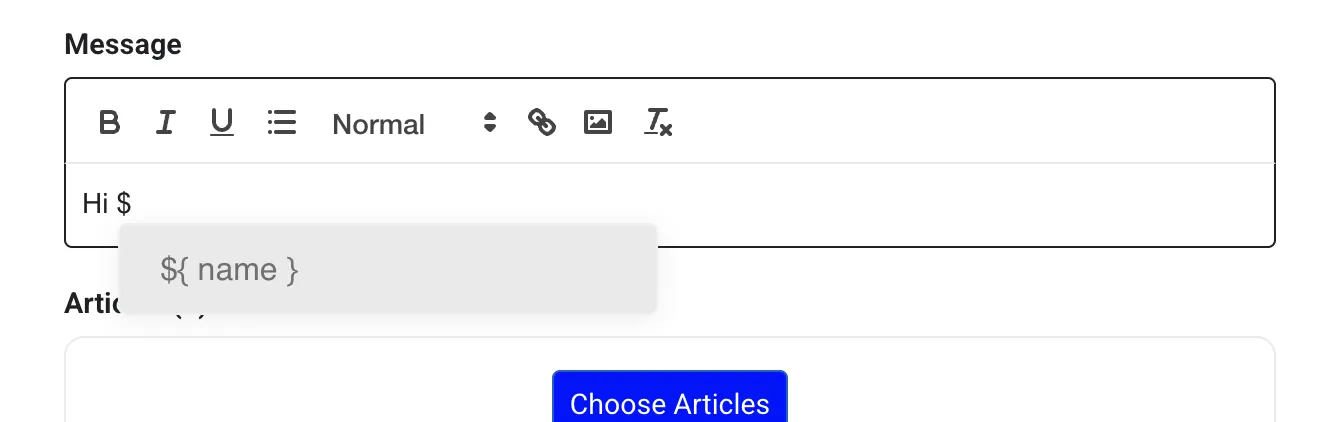
Task: Click the partially hidden Articles section label
Action: pyautogui.click(x=90, y=303)
